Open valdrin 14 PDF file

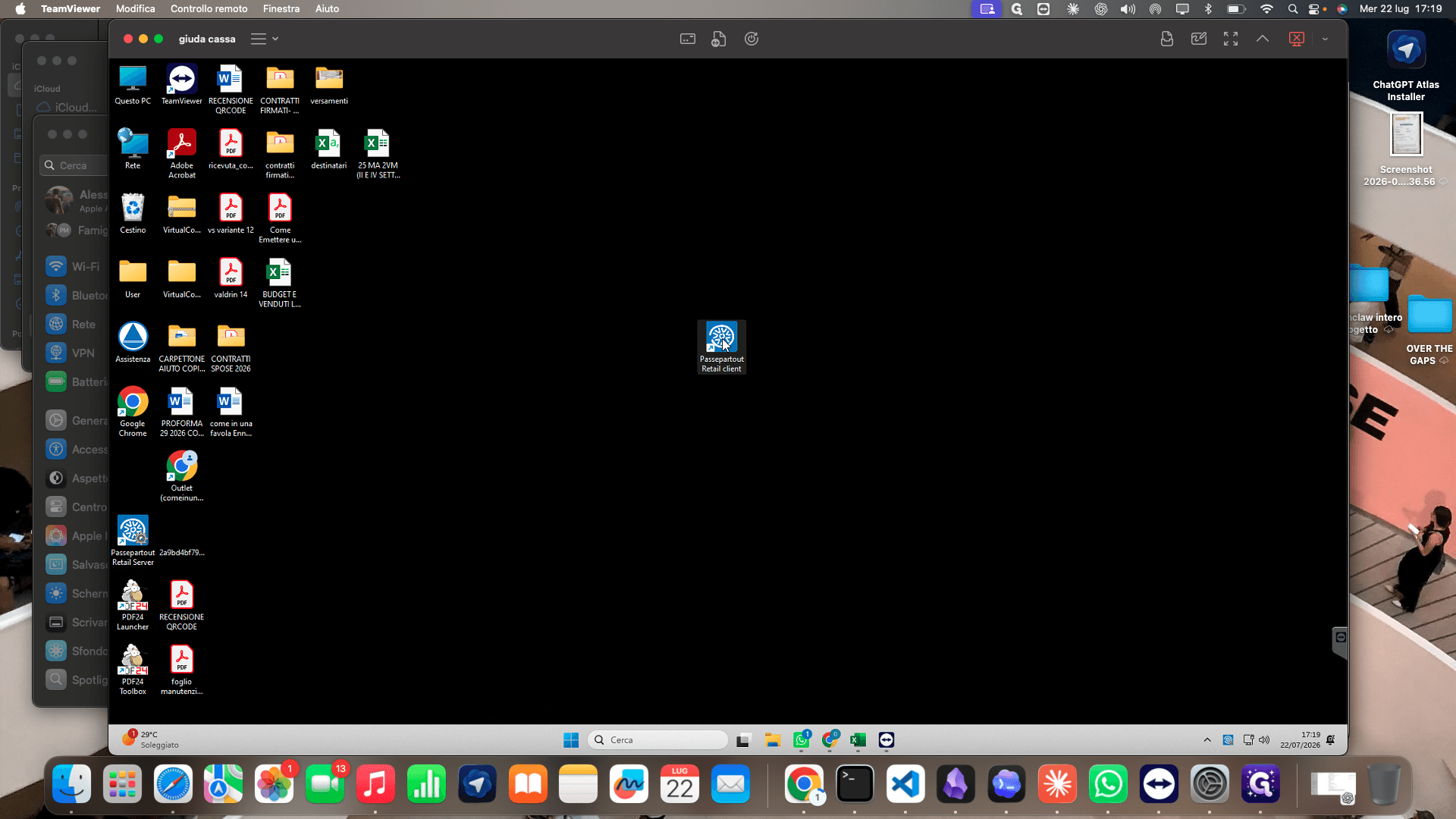click(231, 278)
